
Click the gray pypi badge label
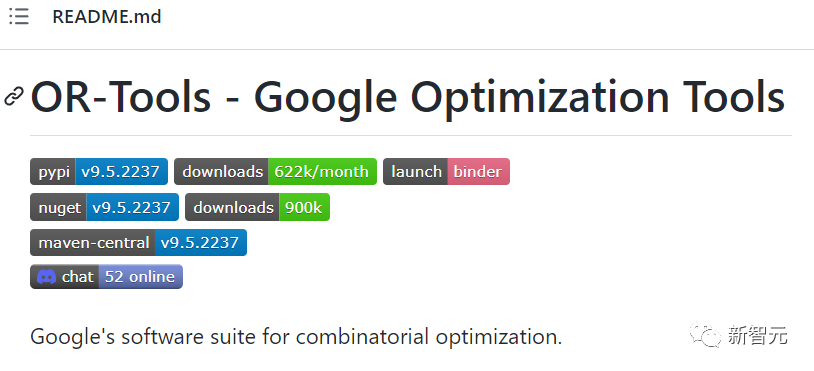[53, 172]
